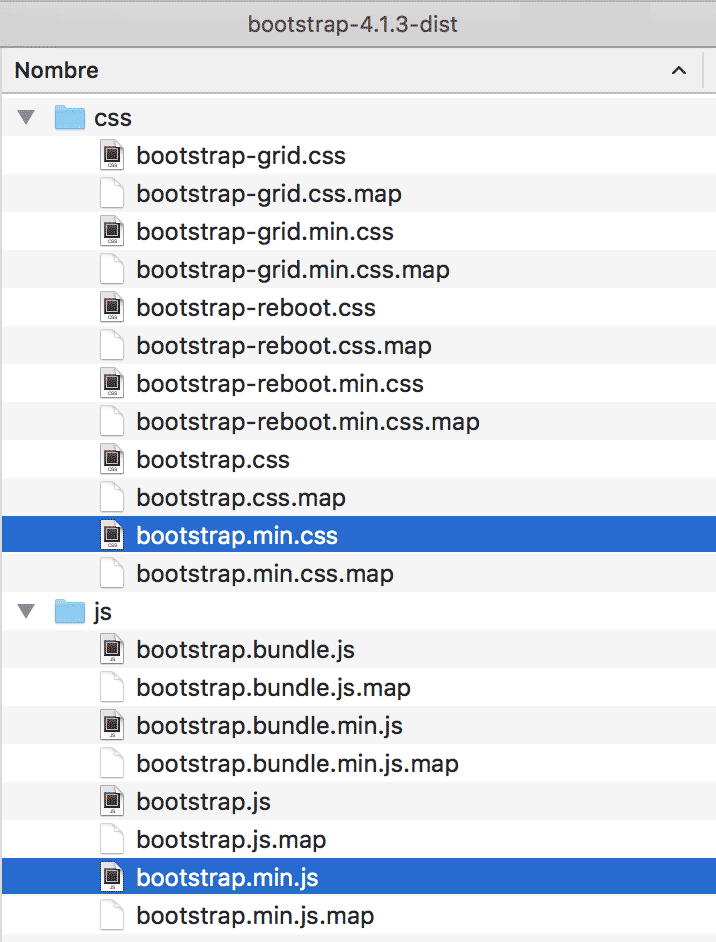
Task: Click the icon beside bootstrap-grid.min.css.map
Action: [111, 269]
